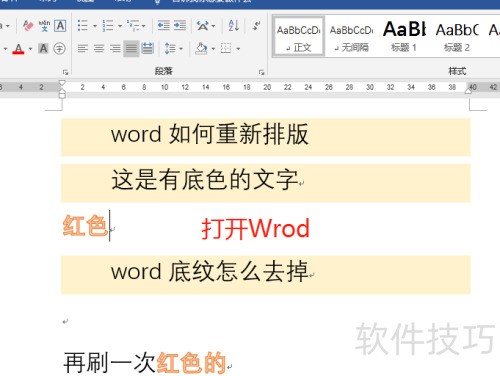Expand the Bullets list dropdown arrow
This screenshot has height=376, width=500.
(95, 26)
